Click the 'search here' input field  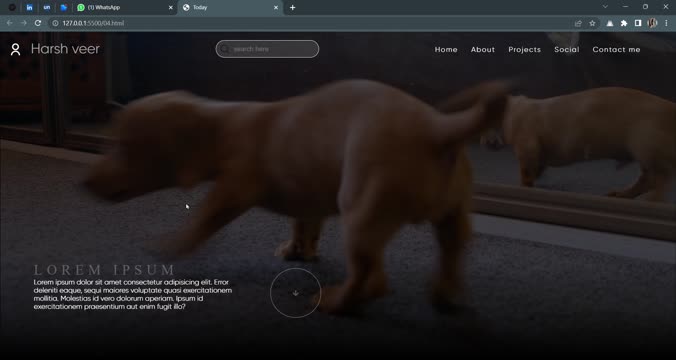coord(267,49)
